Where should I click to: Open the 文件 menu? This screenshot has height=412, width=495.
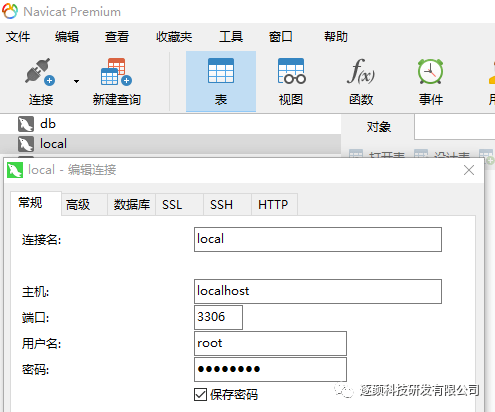(18, 36)
